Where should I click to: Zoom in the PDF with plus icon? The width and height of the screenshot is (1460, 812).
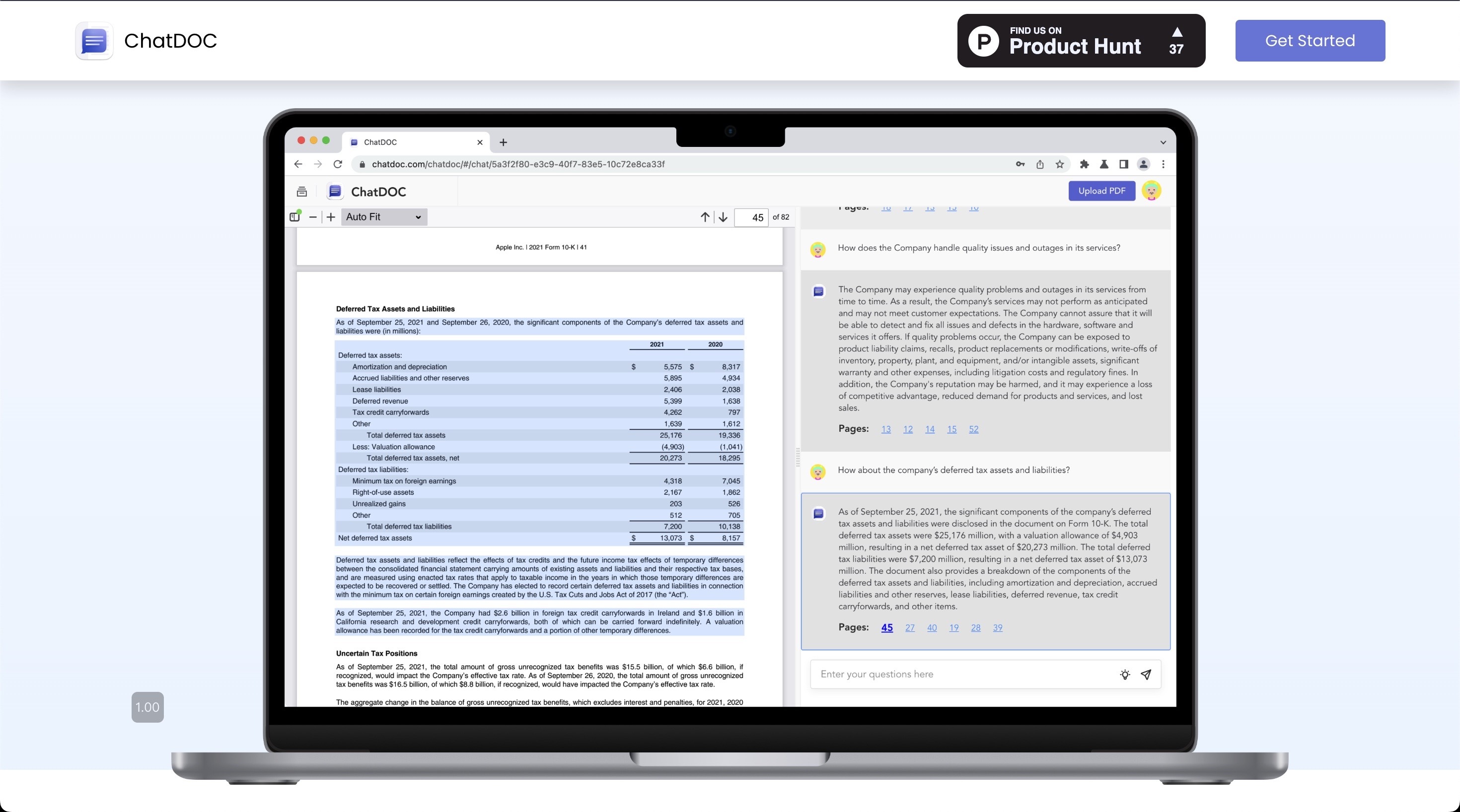click(x=331, y=217)
